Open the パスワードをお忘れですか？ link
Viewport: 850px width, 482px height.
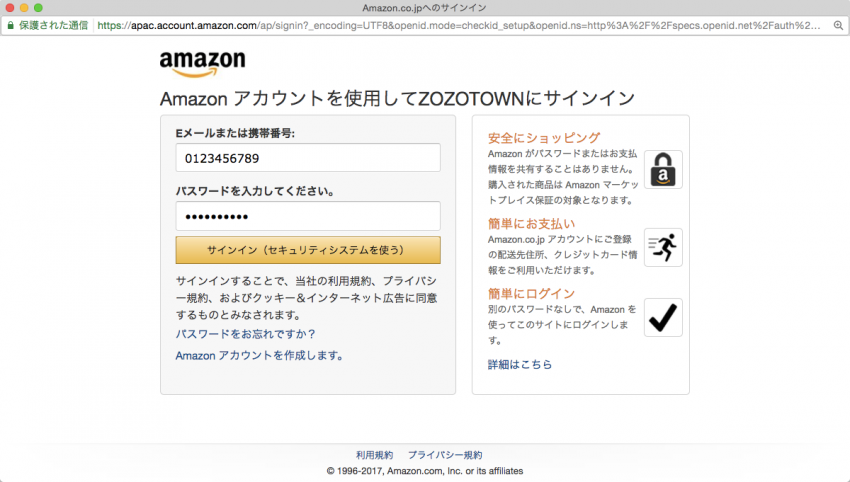pyautogui.click(x=246, y=334)
